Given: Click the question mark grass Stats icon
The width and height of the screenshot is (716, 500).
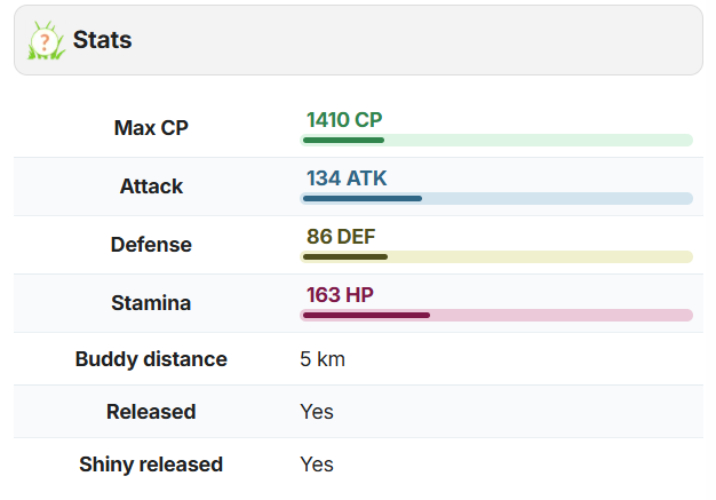Looking at the screenshot, I should (45, 41).
